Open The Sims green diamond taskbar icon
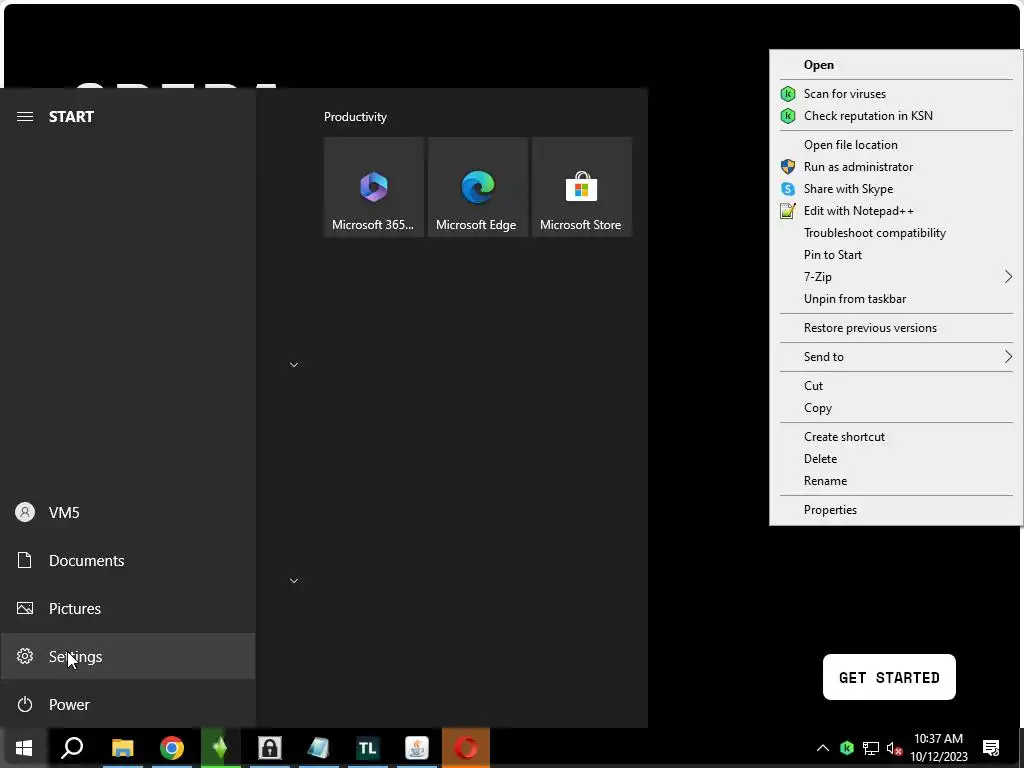 click(220, 748)
